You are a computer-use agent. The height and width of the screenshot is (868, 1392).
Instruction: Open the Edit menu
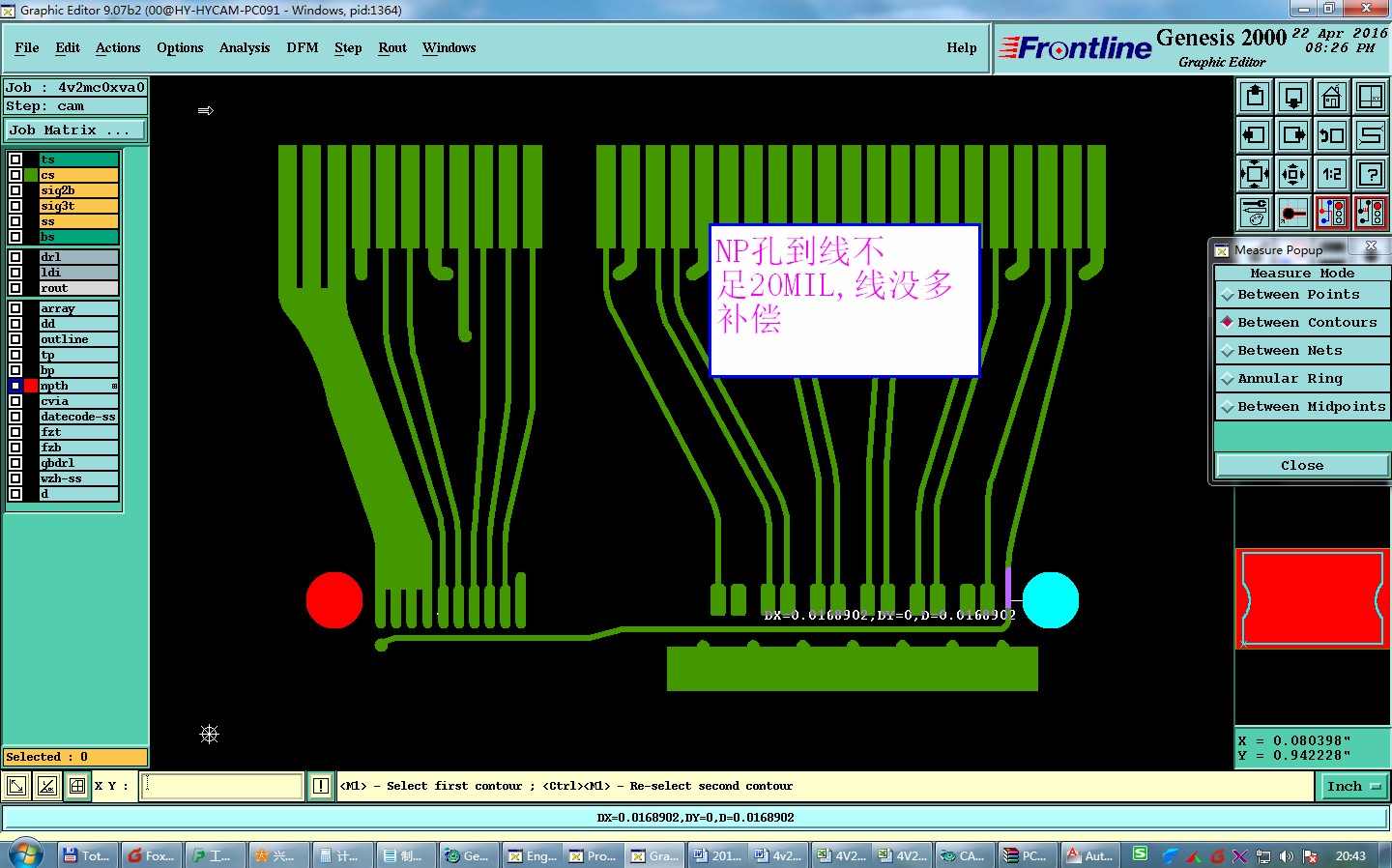click(x=68, y=47)
